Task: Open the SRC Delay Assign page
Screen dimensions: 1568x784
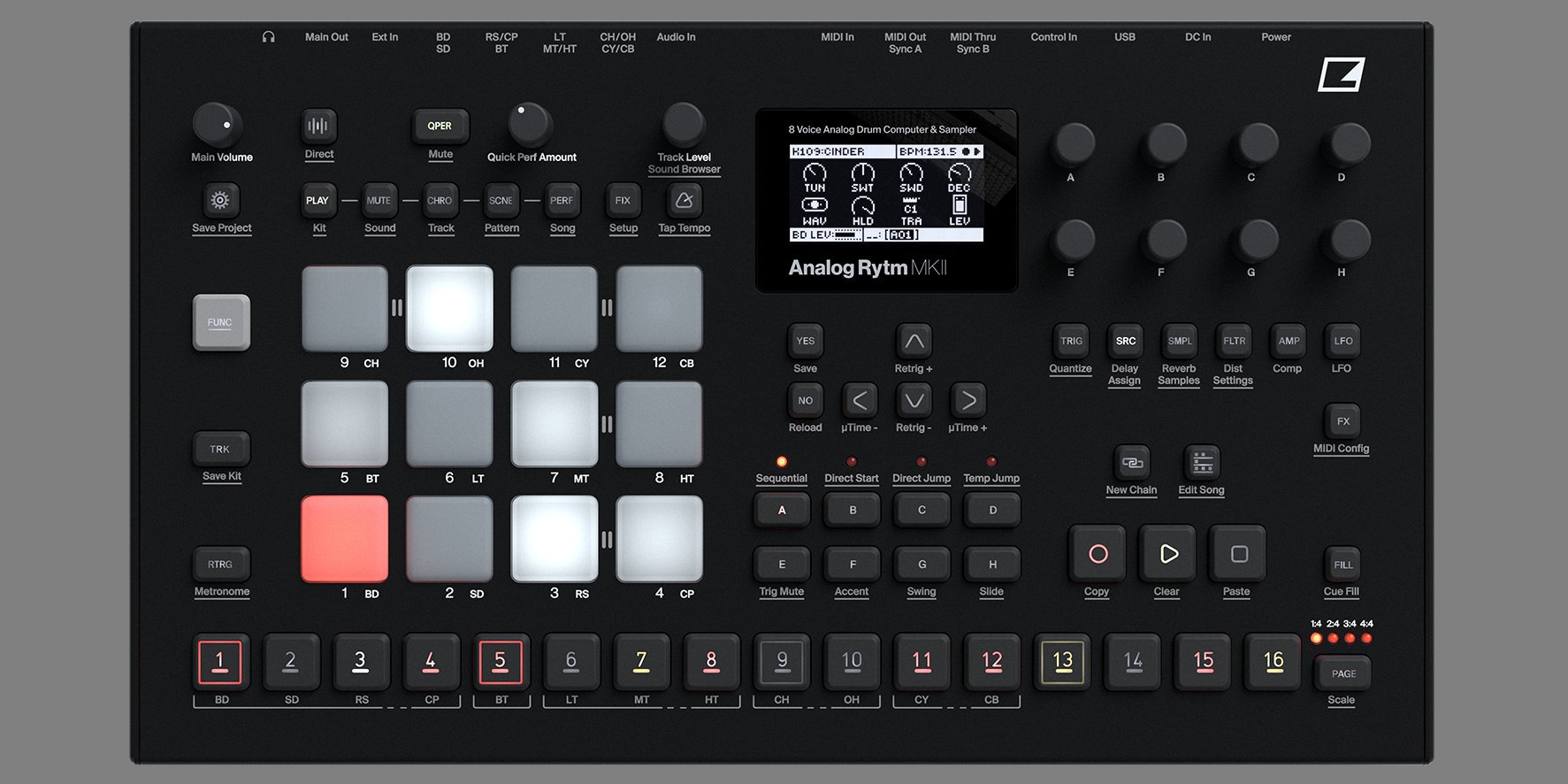Action: click(1125, 341)
